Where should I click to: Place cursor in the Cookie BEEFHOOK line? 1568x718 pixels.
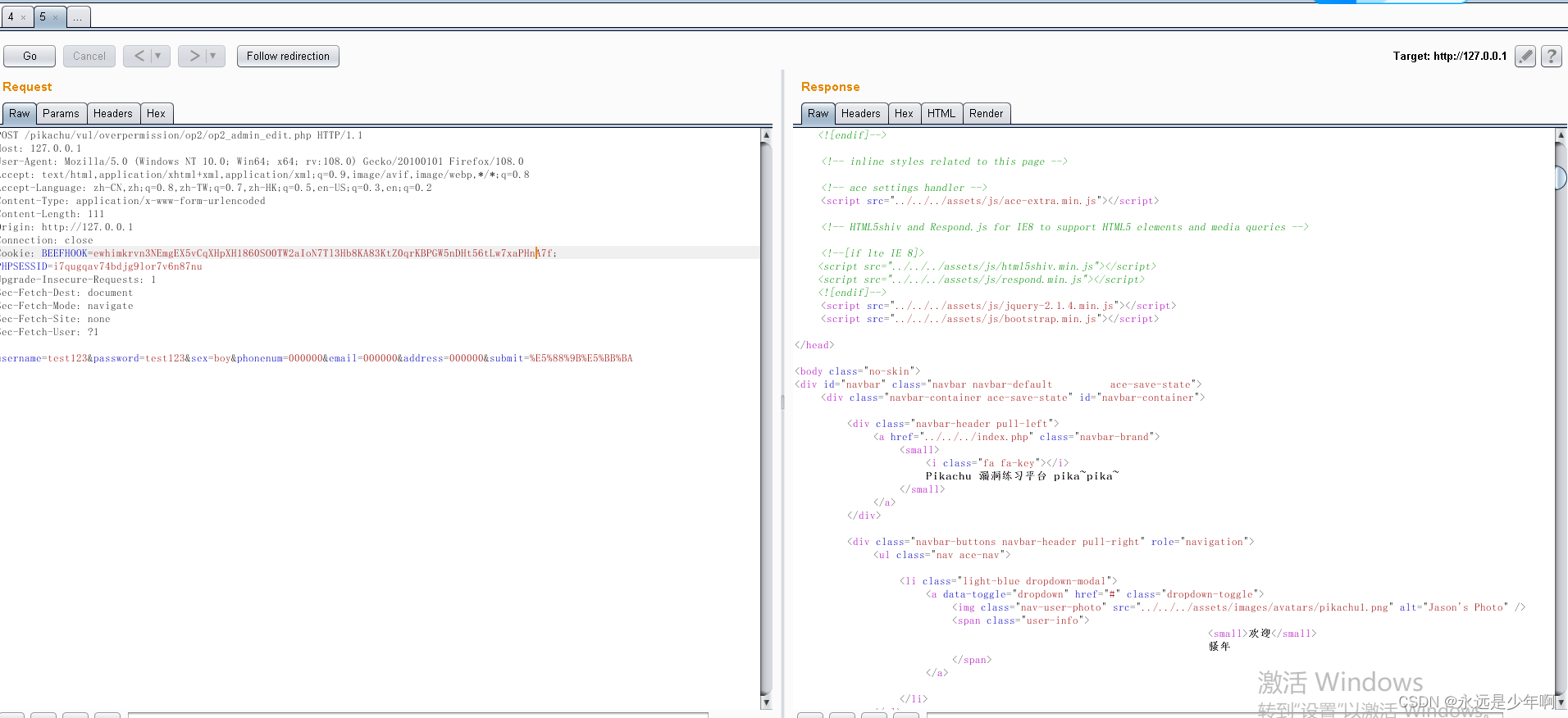coord(279,253)
